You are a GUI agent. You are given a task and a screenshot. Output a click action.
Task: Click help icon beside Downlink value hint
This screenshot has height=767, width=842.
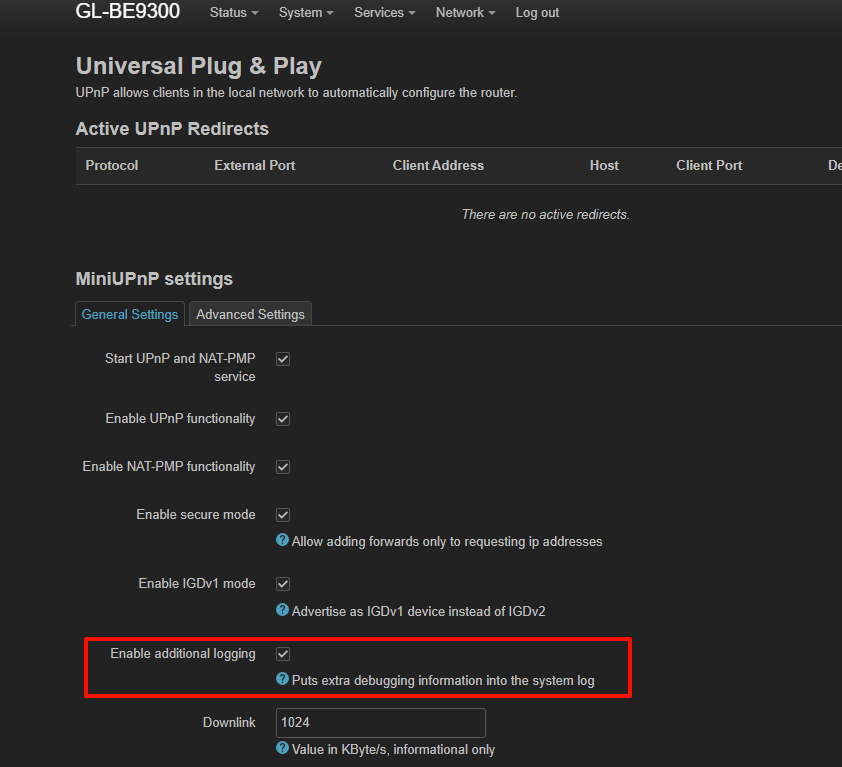click(x=282, y=749)
